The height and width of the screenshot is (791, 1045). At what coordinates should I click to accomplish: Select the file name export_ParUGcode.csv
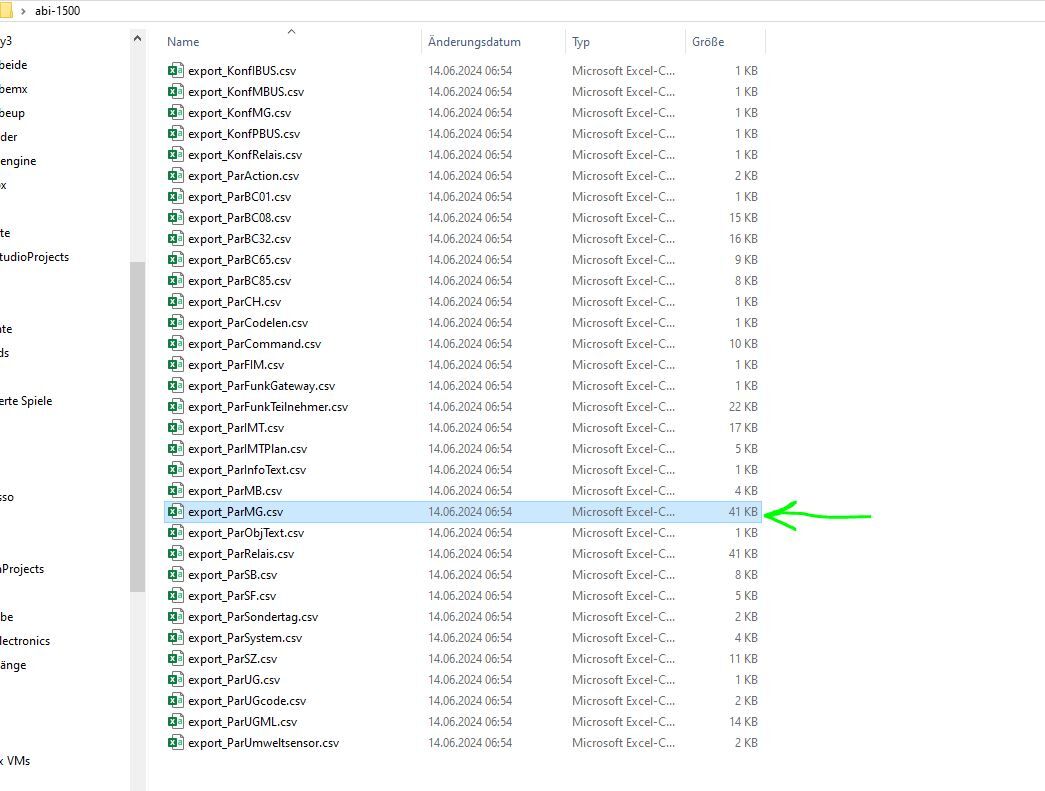[x=247, y=700]
